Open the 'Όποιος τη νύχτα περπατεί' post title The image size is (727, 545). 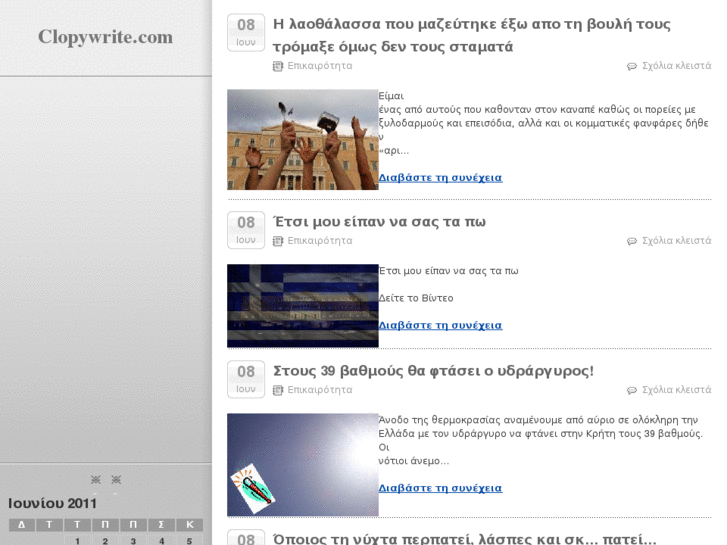coord(464,538)
